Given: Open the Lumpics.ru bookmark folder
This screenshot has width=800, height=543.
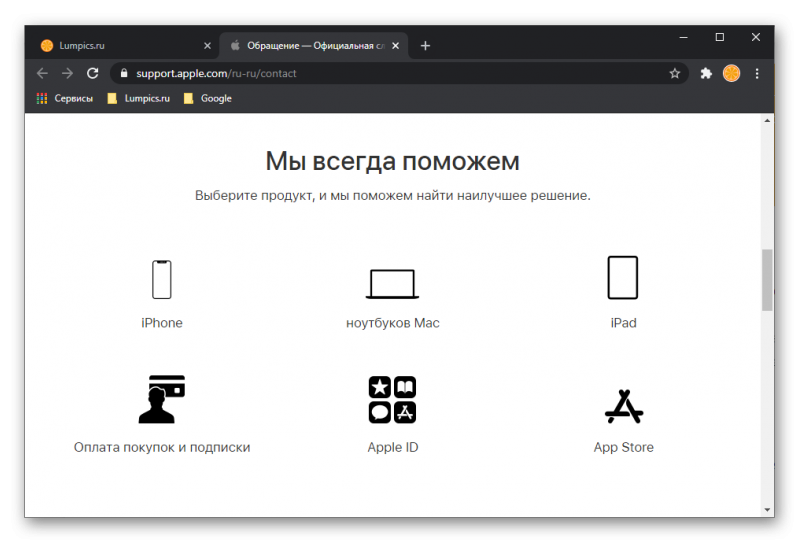Looking at the screenshot, I should coord(138,98).
